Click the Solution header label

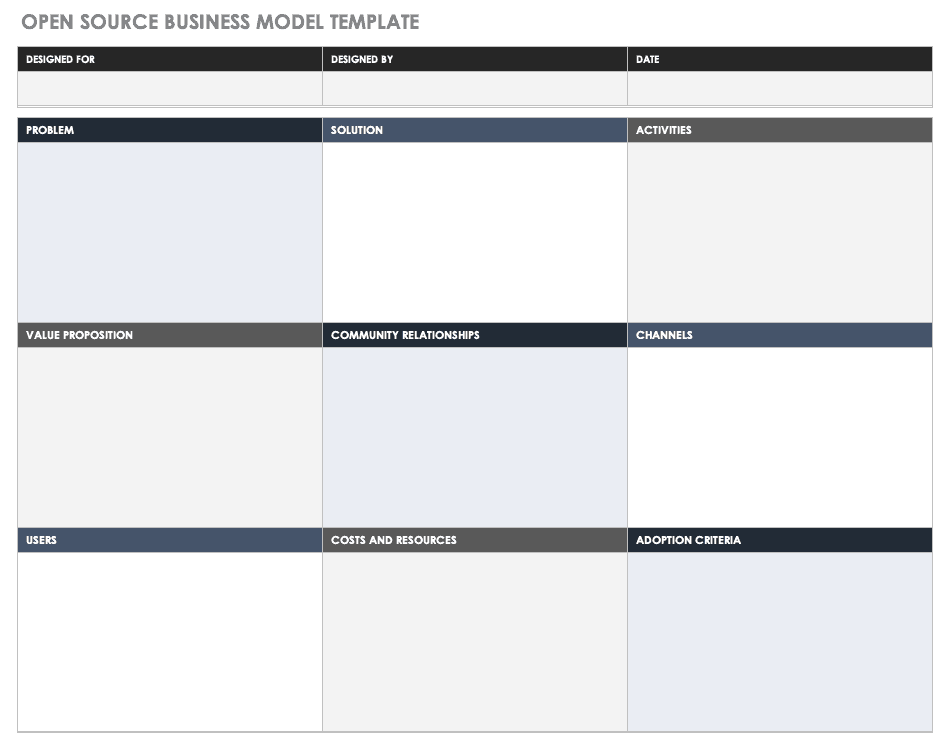click(x=357, y=130)
